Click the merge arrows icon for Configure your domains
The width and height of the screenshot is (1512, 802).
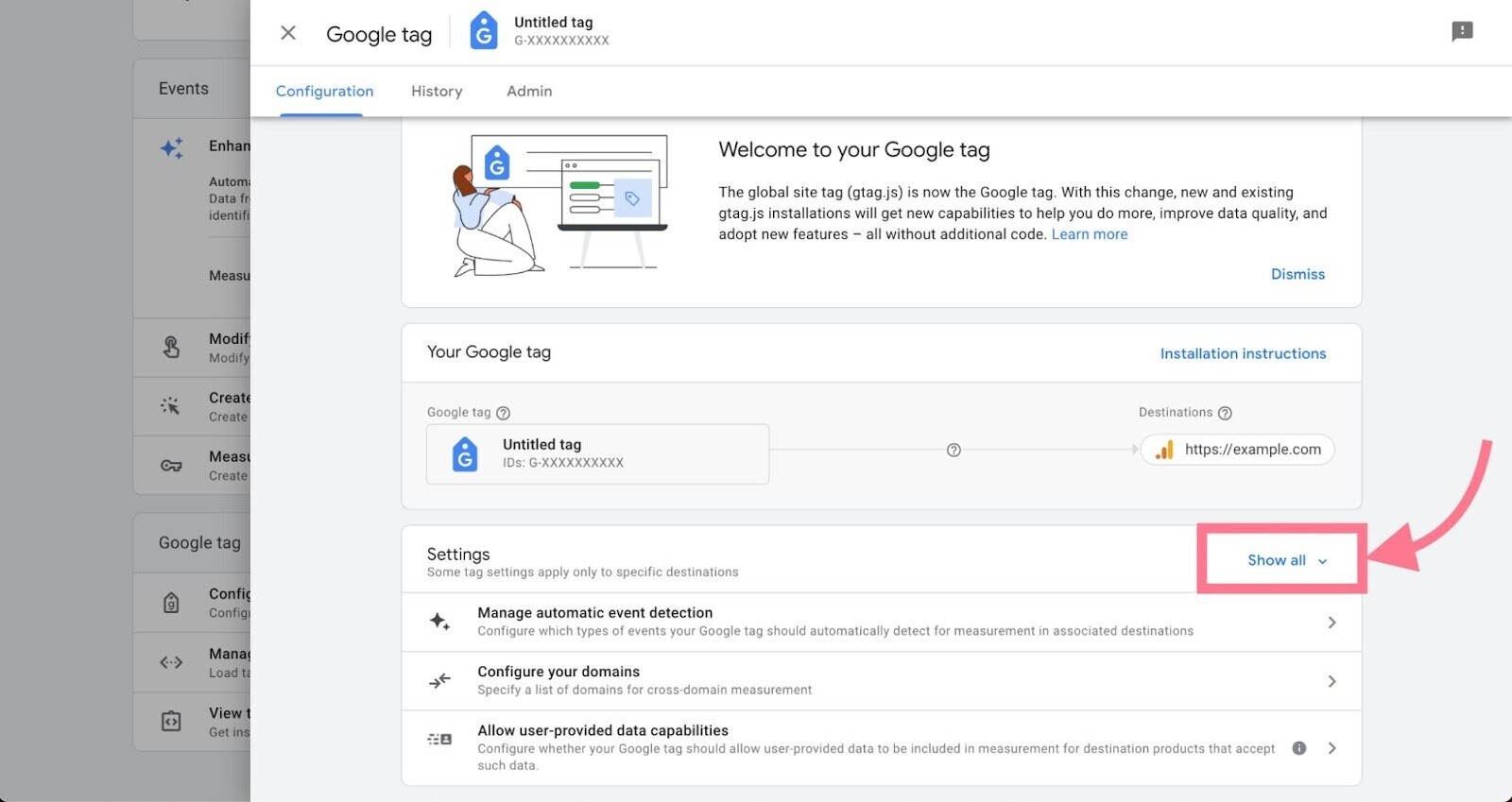(439, 680)
